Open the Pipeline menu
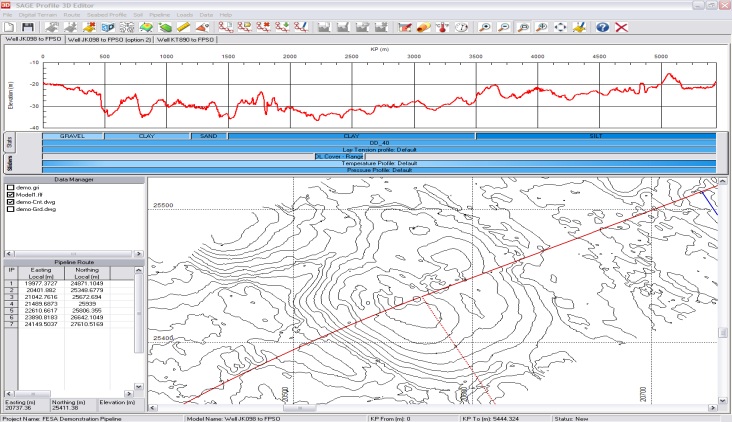The width and height of the screenshot is (732, 422). (159, 16)
